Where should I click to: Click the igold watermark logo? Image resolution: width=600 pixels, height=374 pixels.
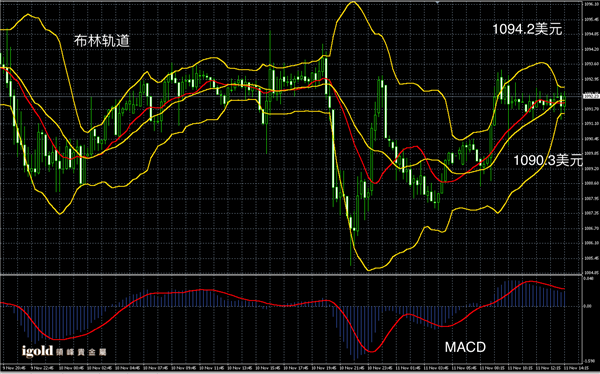coord(64,351)
